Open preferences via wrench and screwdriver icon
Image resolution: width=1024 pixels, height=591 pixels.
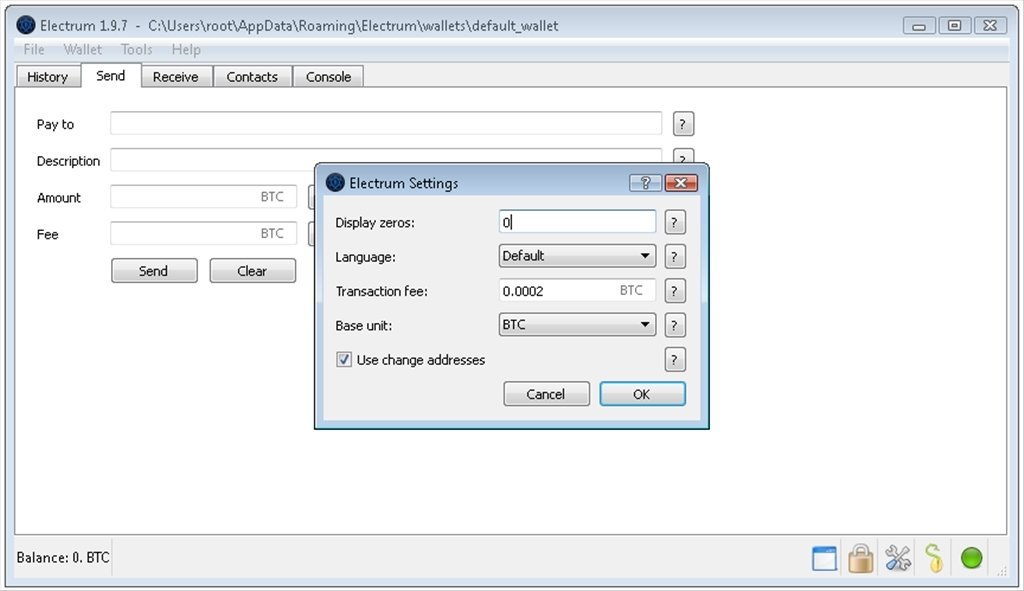coord(898,558)
